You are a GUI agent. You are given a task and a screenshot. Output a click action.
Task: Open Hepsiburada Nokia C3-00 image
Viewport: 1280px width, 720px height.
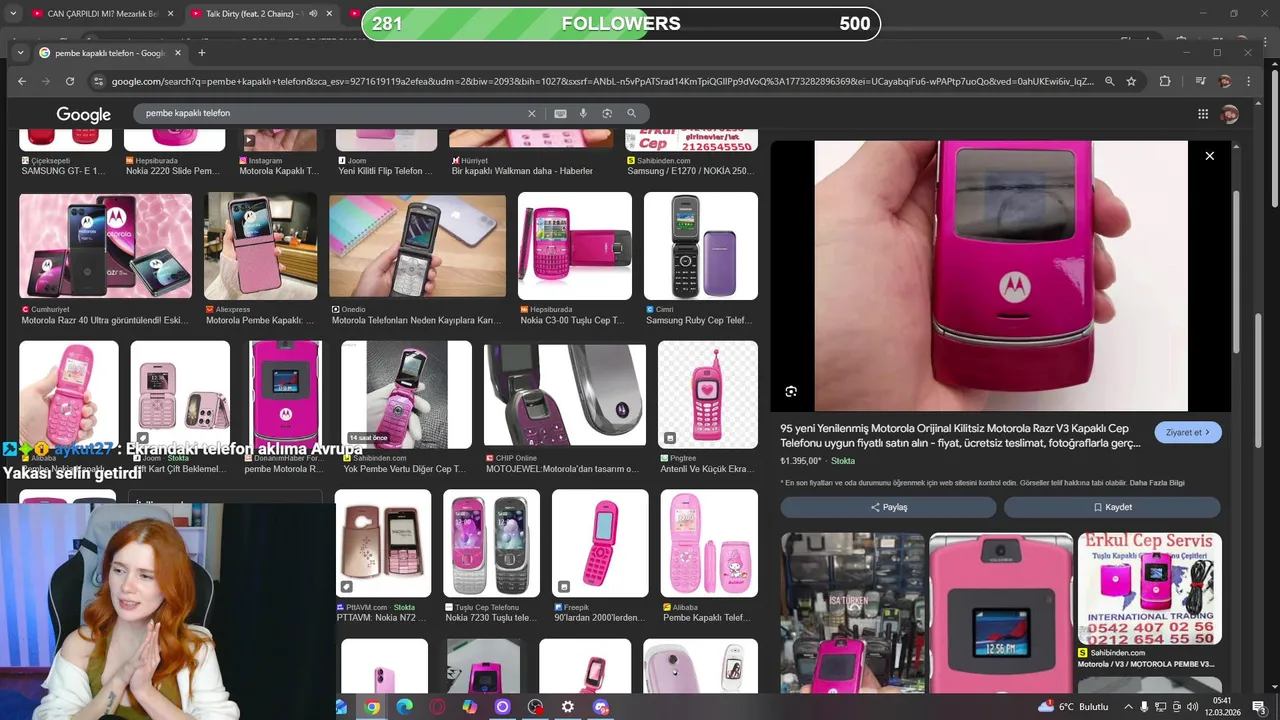[x=575, y=246]
